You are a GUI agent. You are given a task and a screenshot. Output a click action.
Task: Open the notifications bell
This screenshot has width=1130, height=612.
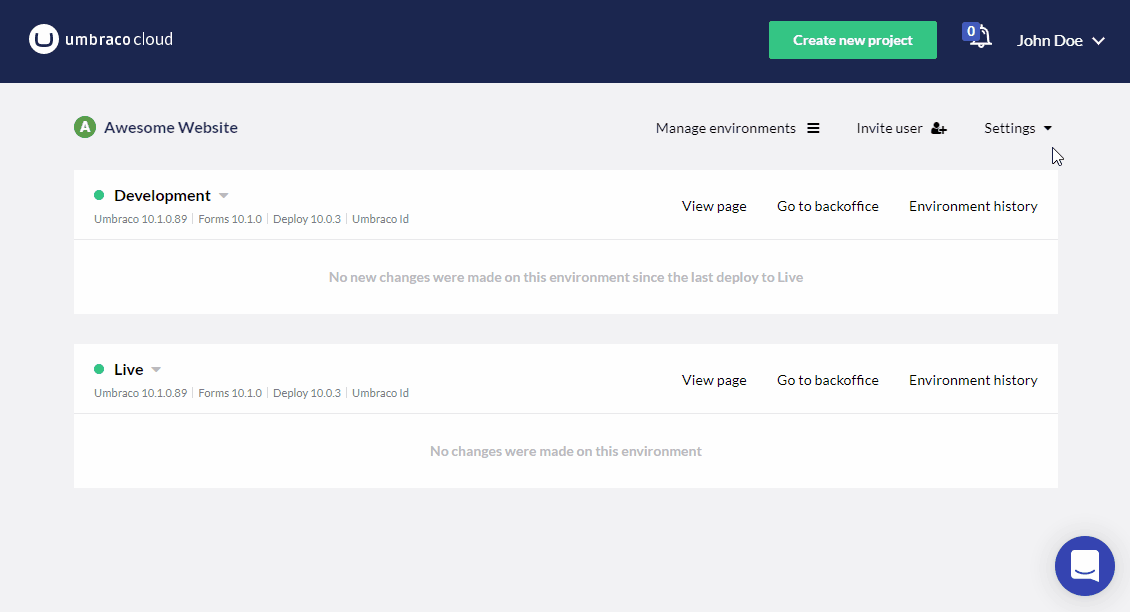tap(978, 36)
